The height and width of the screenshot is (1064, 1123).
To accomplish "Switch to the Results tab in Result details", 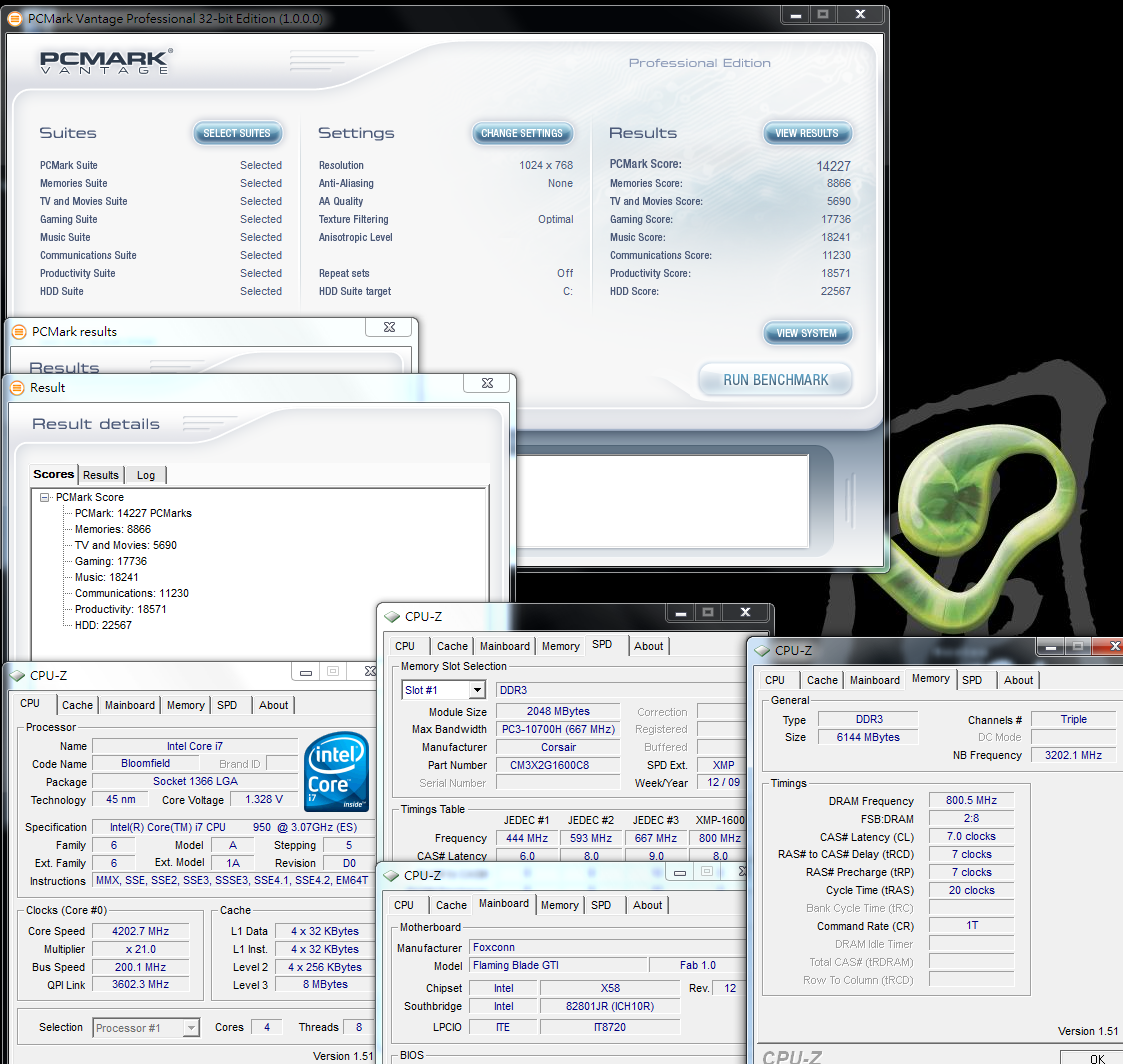I will pyautogui.click(x=101, y=475).
